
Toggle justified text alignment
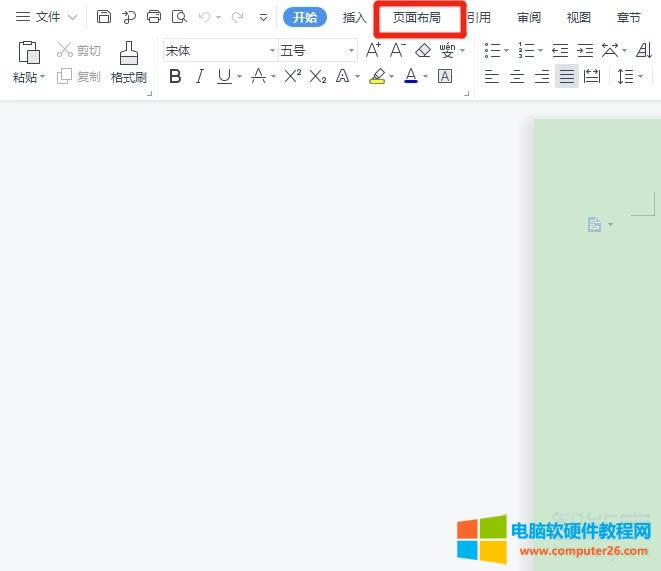point(567,76)
